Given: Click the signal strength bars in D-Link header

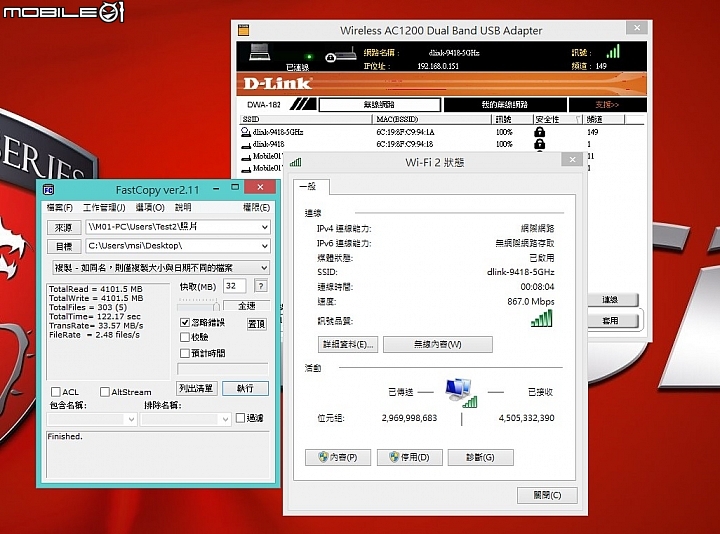Looking at the screenshot, I should [613, 51].
